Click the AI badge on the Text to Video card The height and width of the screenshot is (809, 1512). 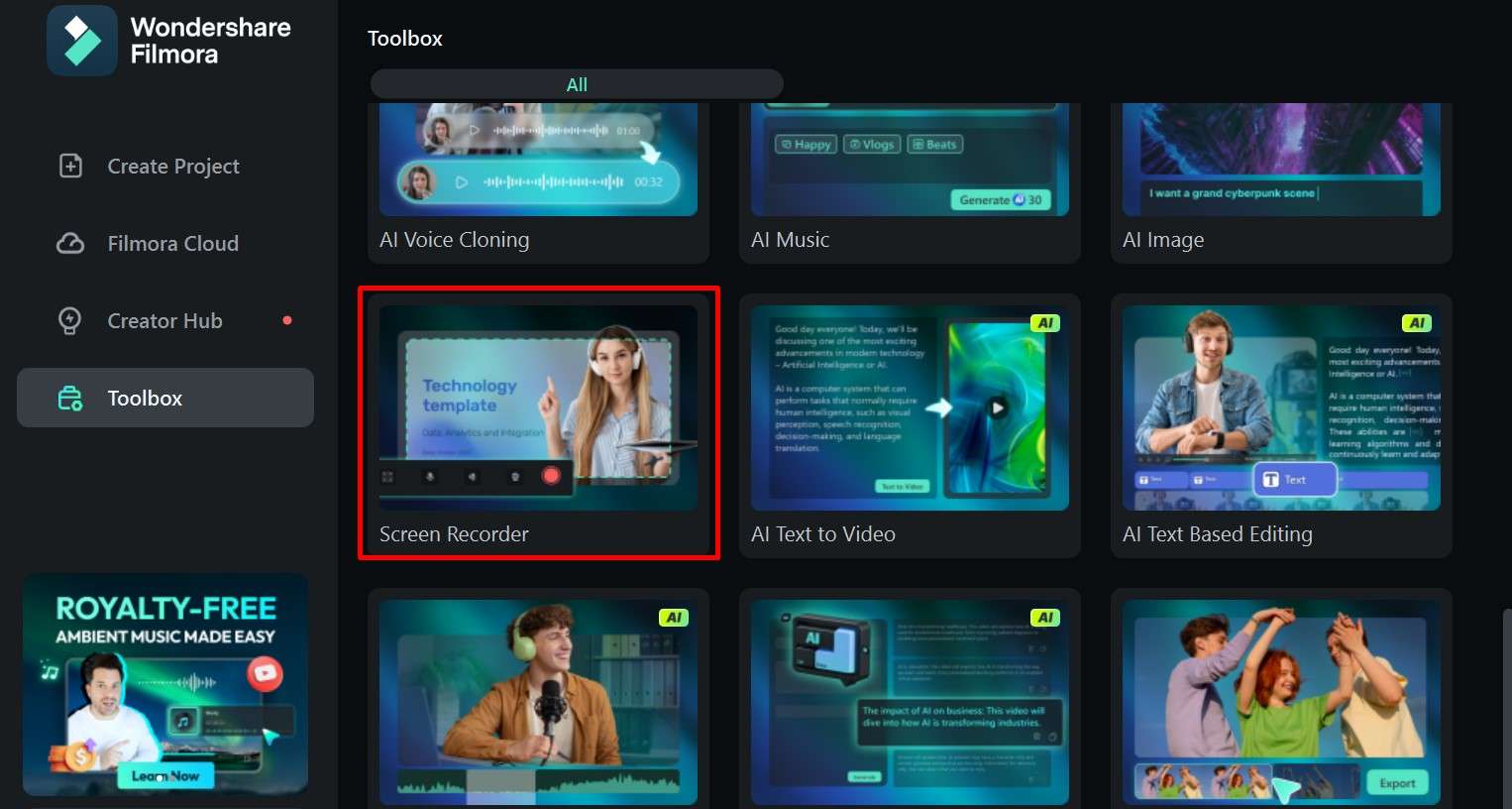[1045, 323]
